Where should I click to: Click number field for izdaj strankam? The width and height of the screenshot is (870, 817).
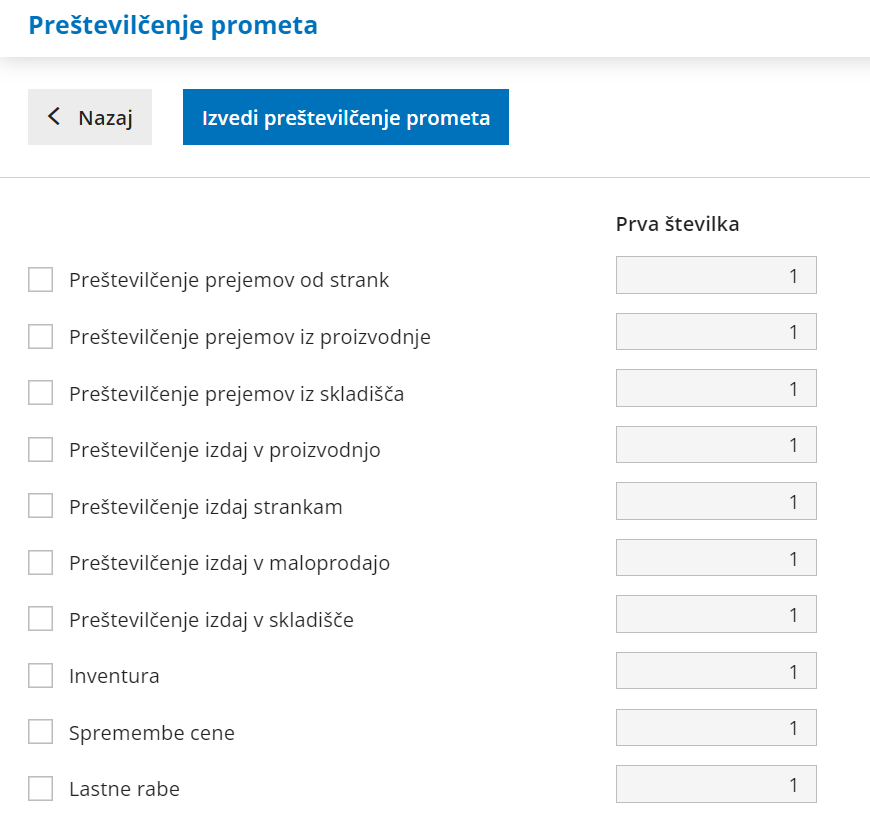pos(716,501)
